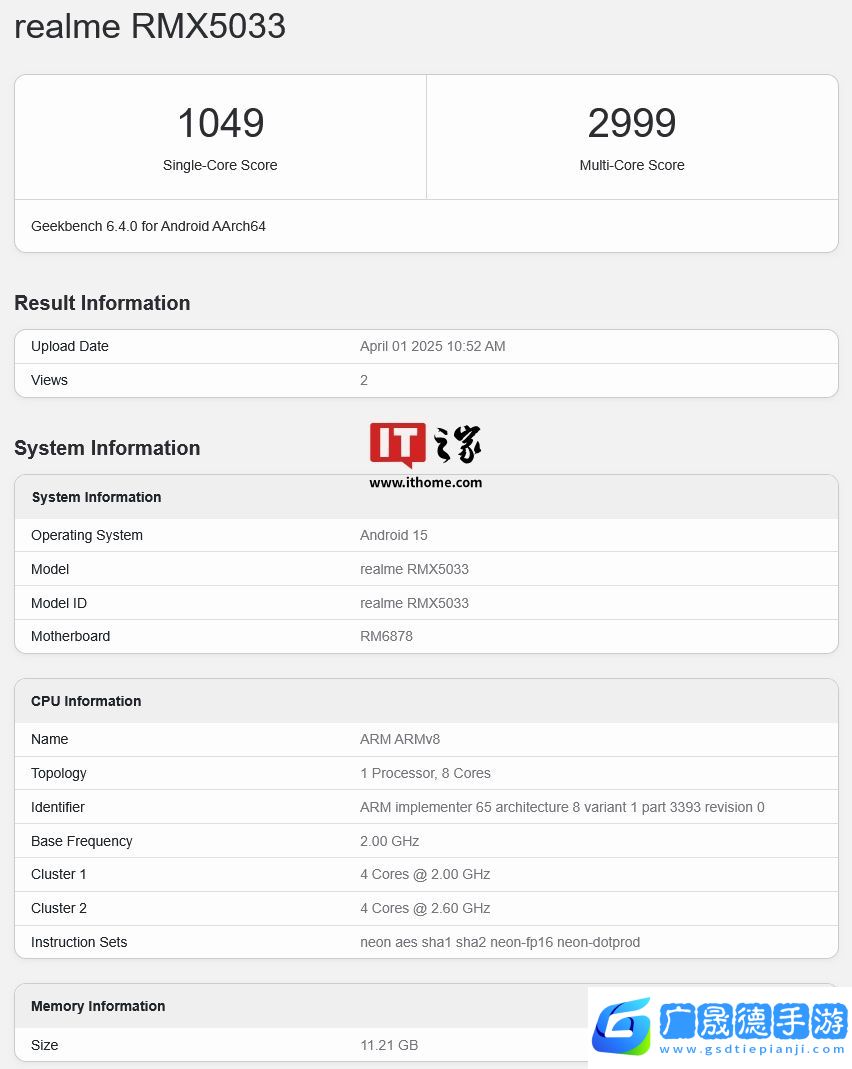Click the Single-Core Score label
The image size is (852, 1069).
coord(220,165)
